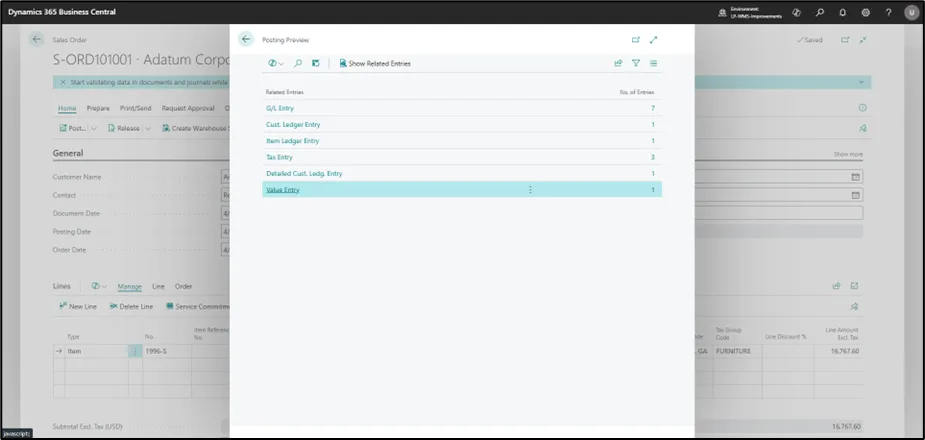Screen dimensions: 925x440
Task: Go back from the Sales Order page
Action: point(37,40)
